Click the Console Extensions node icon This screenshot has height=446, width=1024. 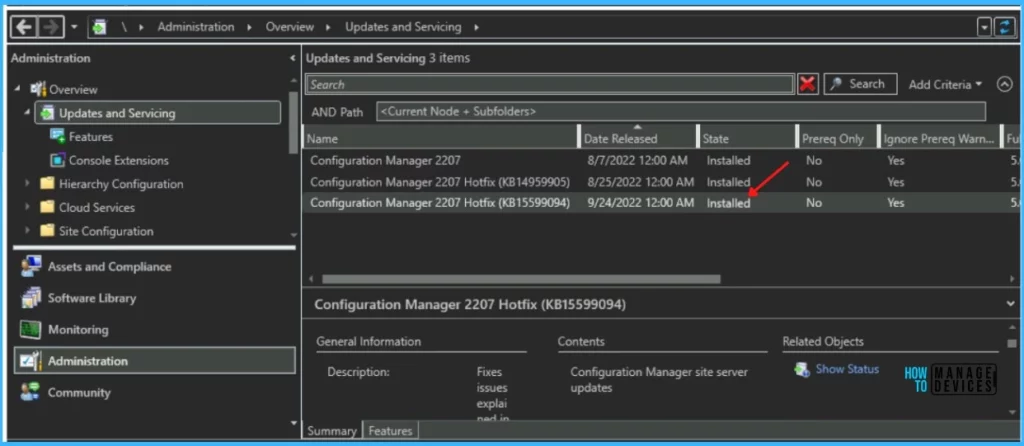pos(58,160)
